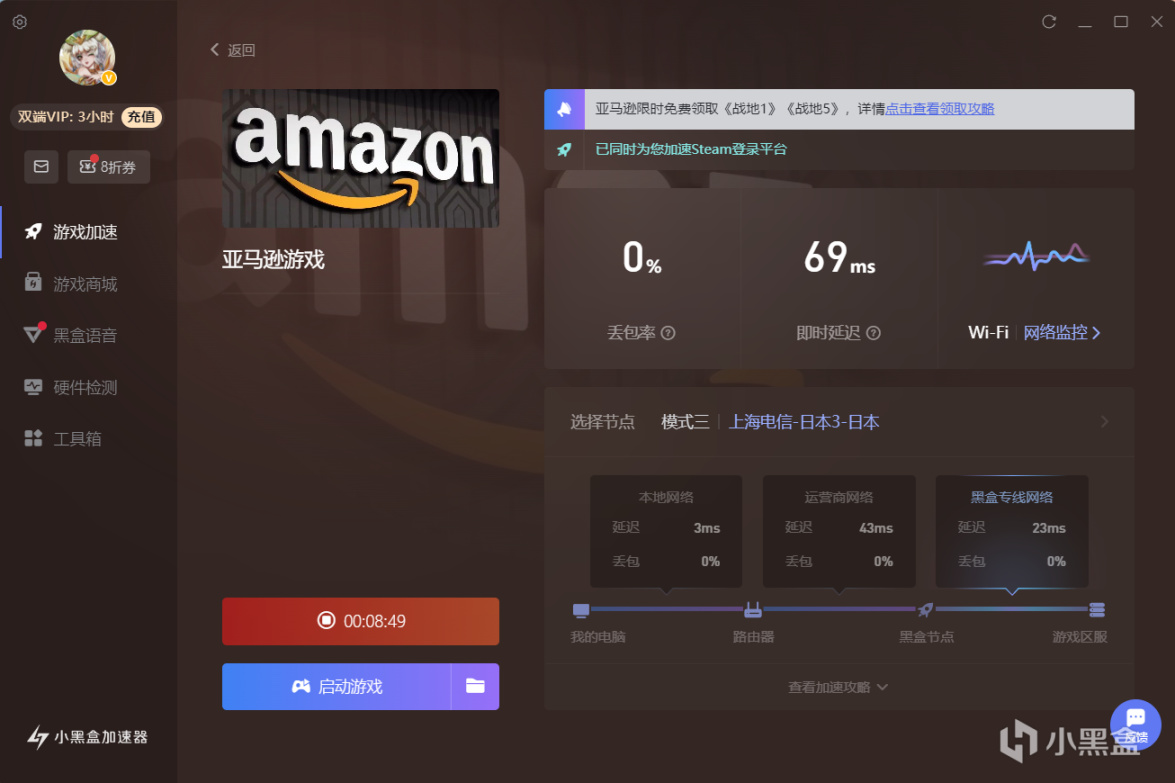
Task: Click 23ms latency in 黑盒专线网络
Action: coord(1049,528)
